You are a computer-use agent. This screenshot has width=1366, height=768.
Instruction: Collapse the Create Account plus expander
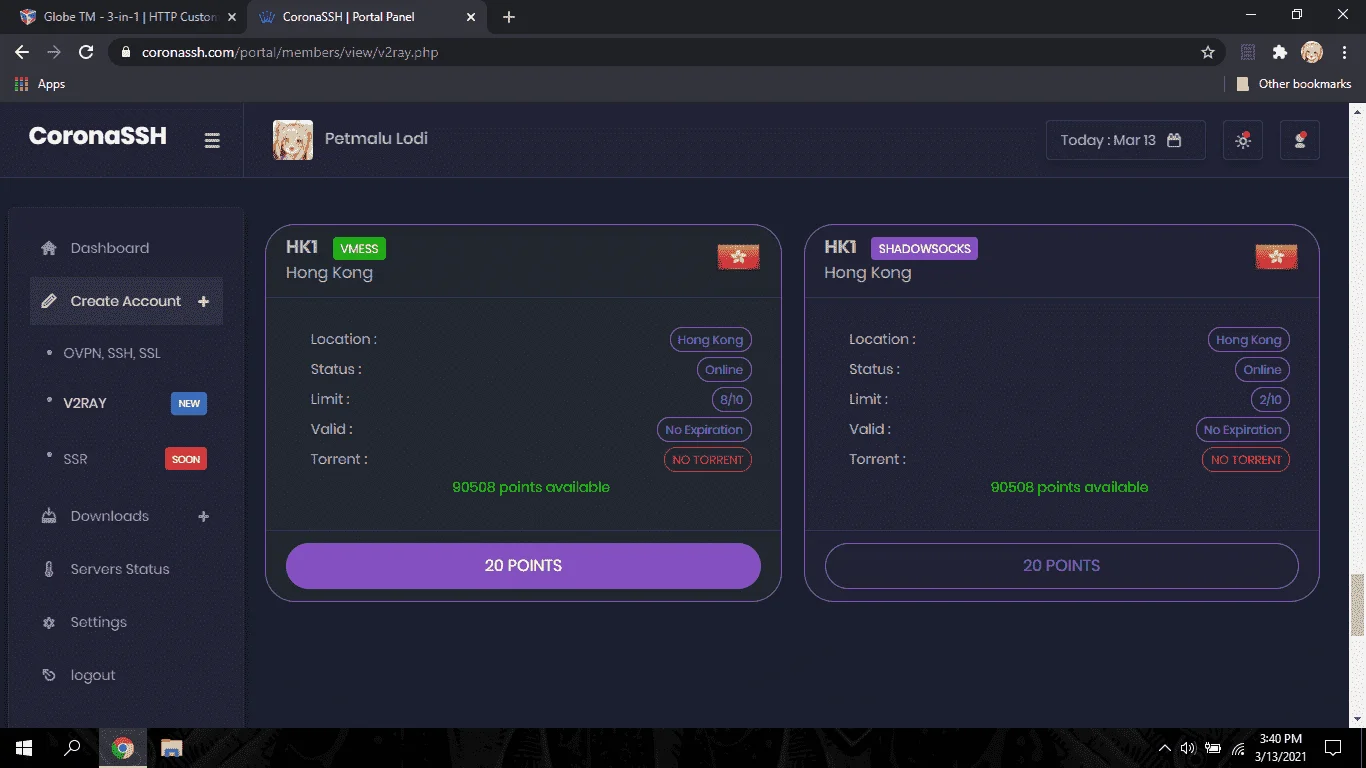click(x=204, y=301)
